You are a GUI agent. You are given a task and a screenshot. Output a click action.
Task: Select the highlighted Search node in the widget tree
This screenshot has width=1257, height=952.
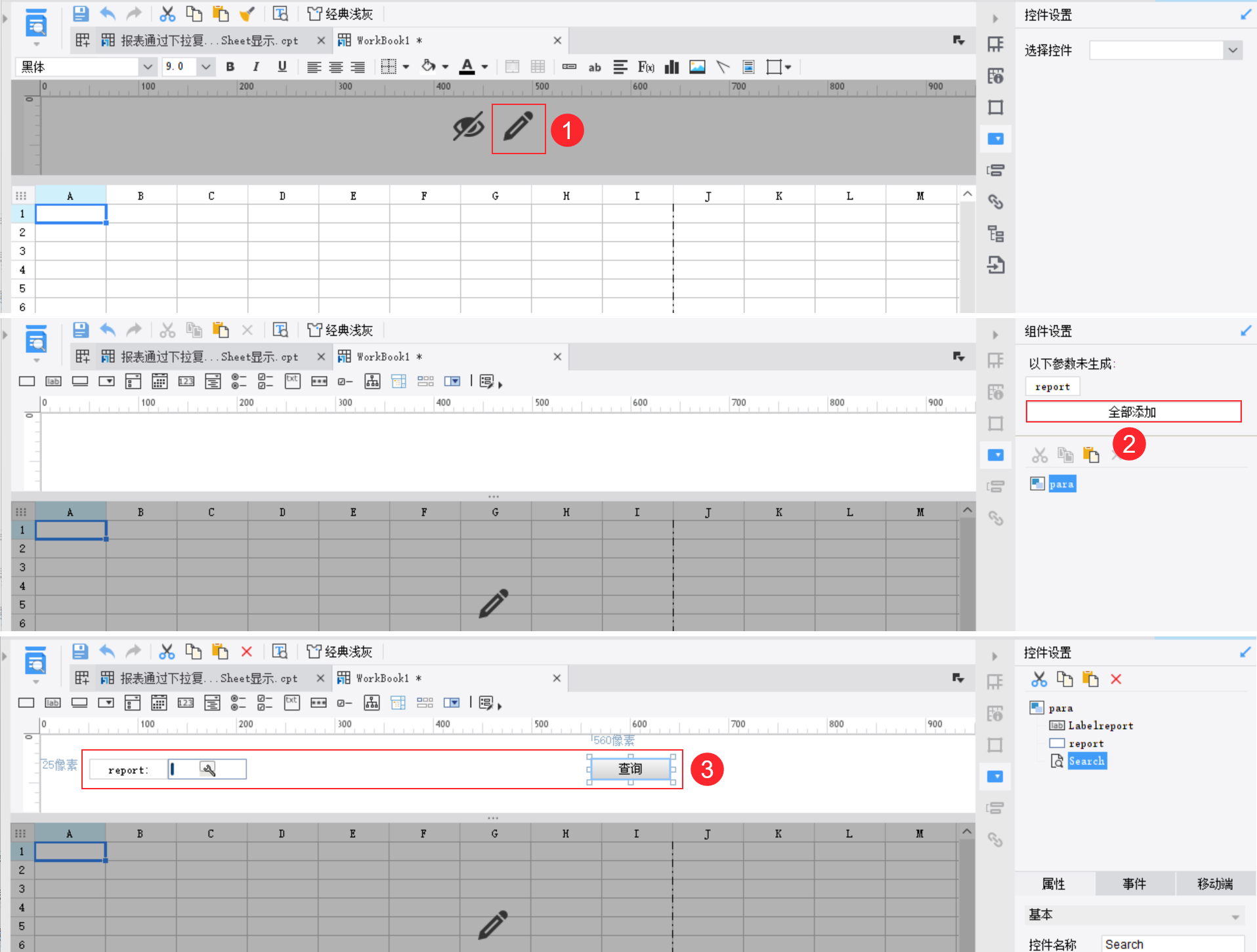click(x=1086, y=761)
